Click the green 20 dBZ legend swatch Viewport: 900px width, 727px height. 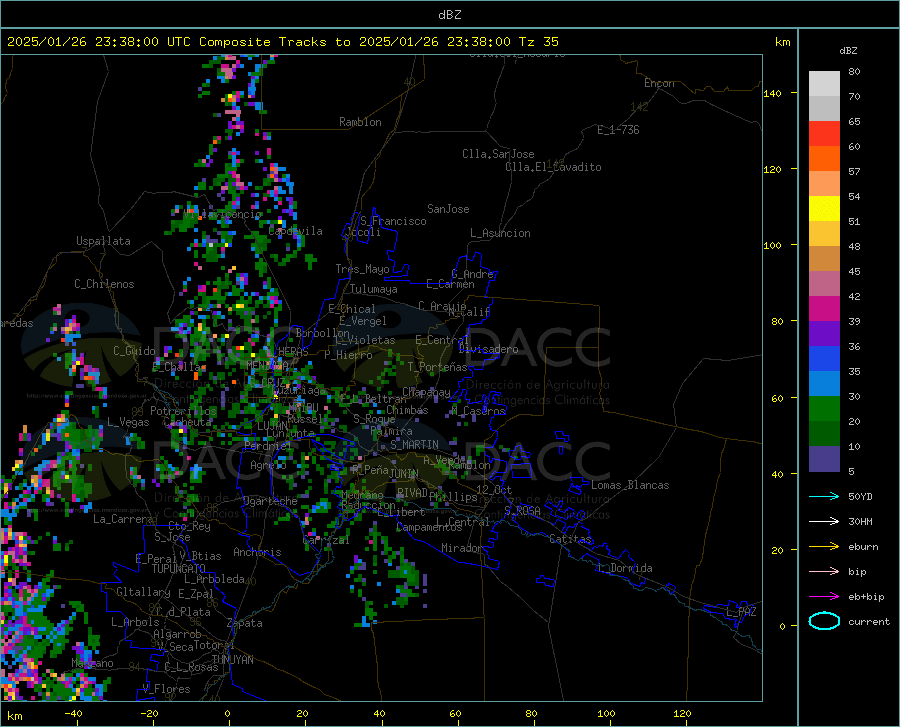pyautogui.click(x=824, y=409)
